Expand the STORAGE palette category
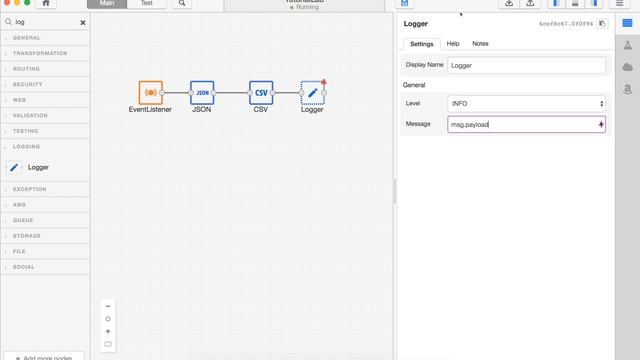Viewport: 640px width, 360px height. 45,236
